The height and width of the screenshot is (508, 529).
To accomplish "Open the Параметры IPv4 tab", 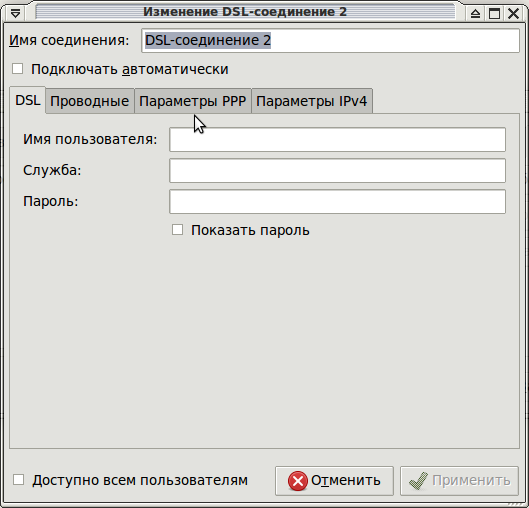I will [312, 101].
